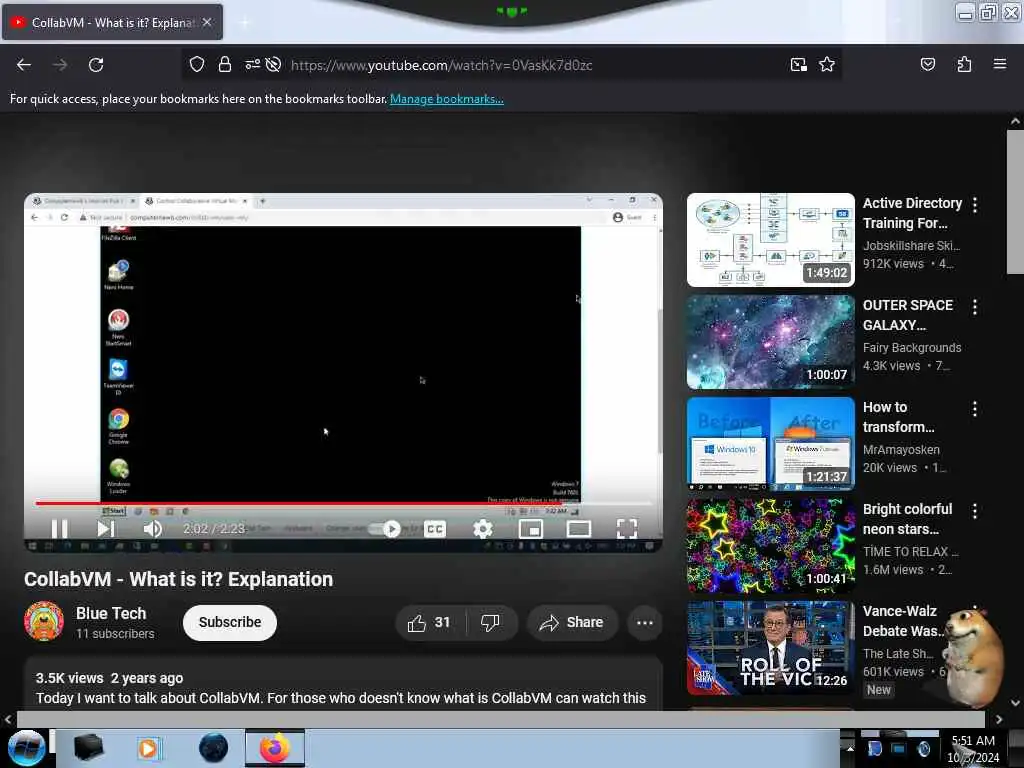Image resolution: width=1024 pixels, height=768 pixels.
Task: Click the Active Directory Training For title
Action: tap(912, 213)
